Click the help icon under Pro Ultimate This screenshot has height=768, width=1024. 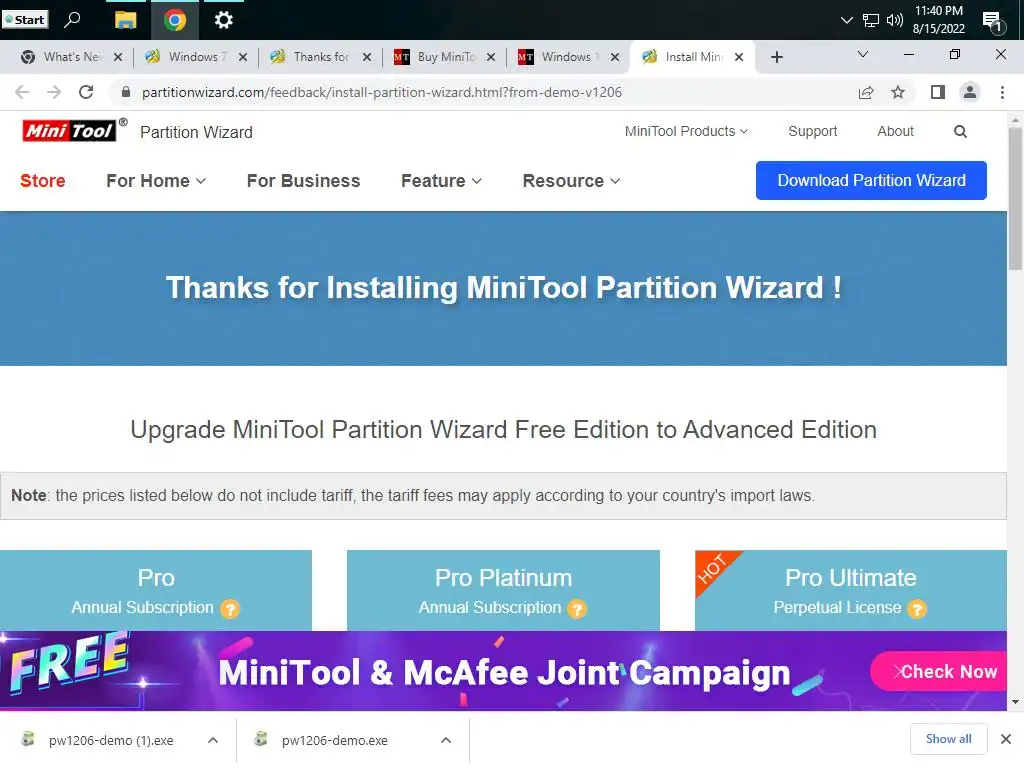(x=917, y=609)
